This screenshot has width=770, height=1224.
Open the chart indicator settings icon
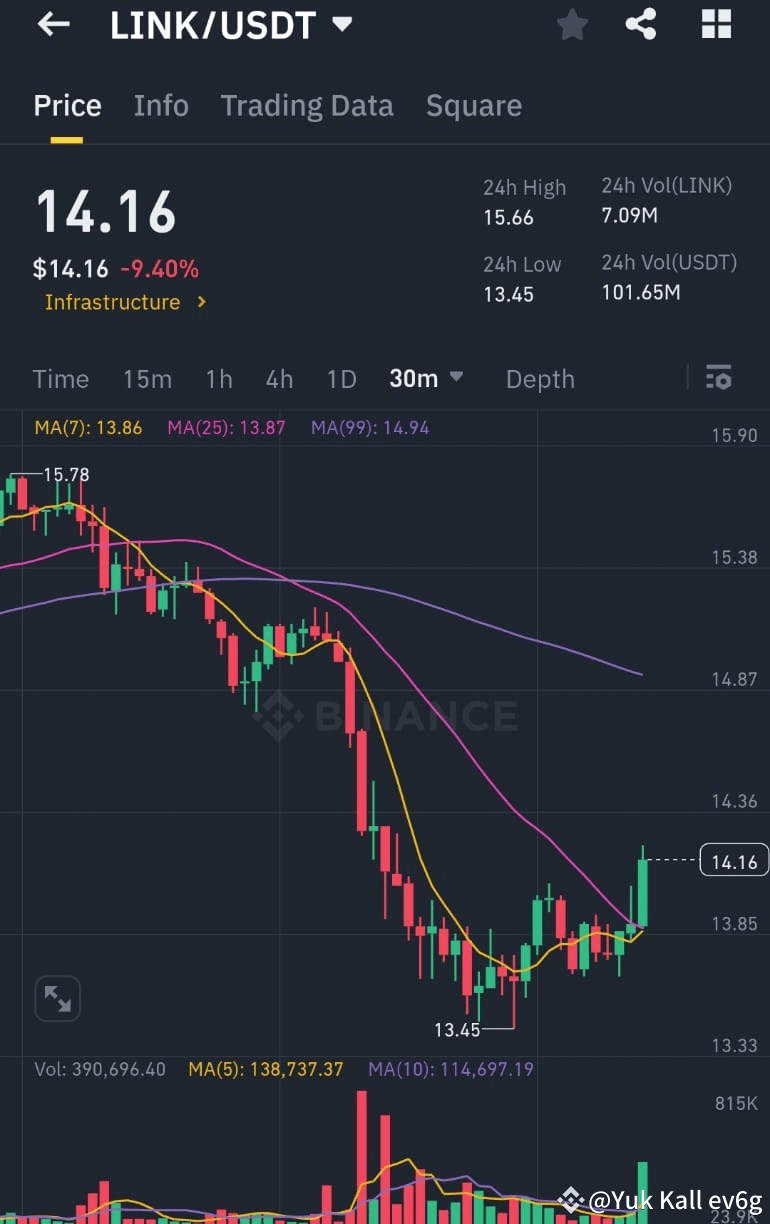(719, 378)
